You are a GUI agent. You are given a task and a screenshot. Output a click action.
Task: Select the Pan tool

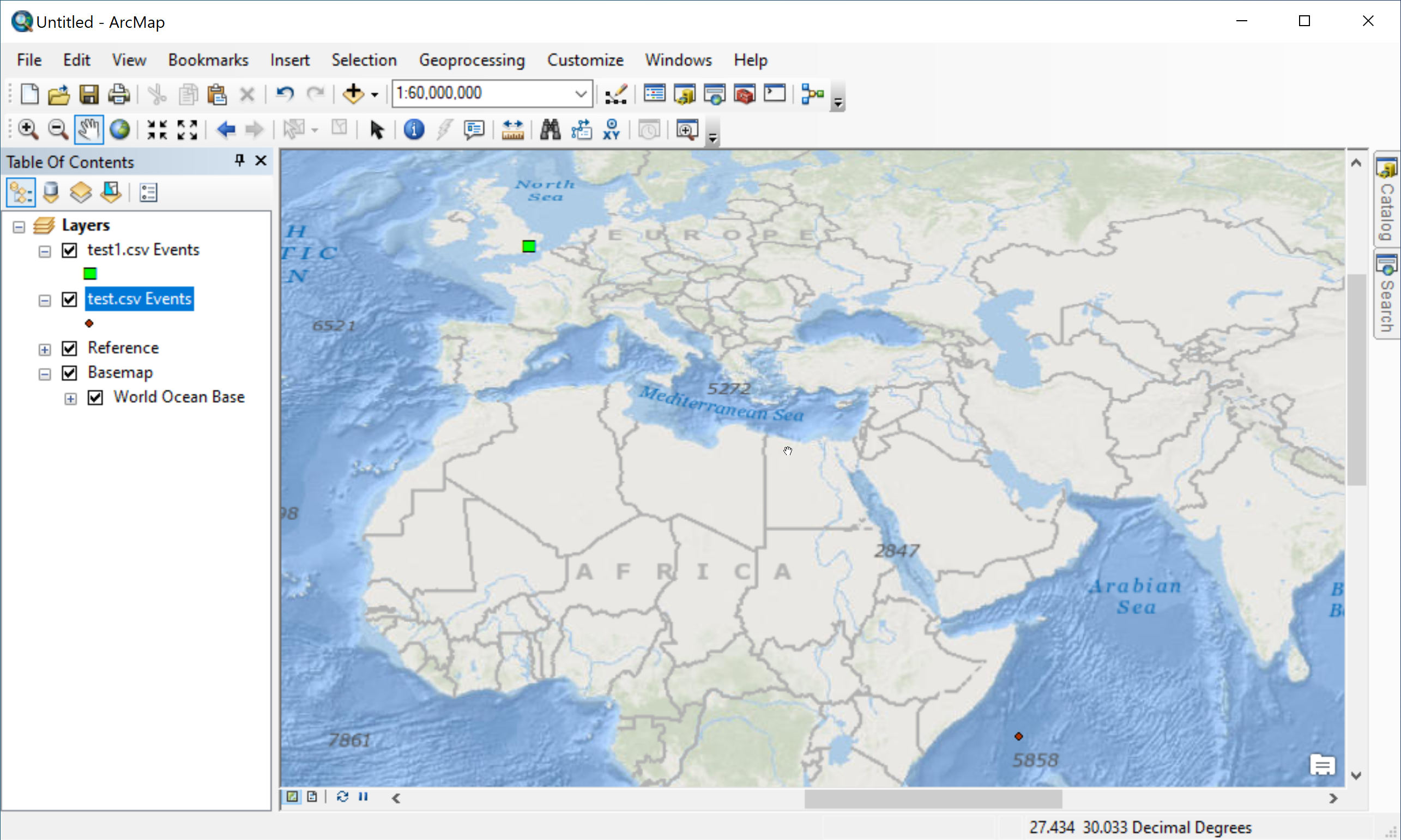(88, 129)
